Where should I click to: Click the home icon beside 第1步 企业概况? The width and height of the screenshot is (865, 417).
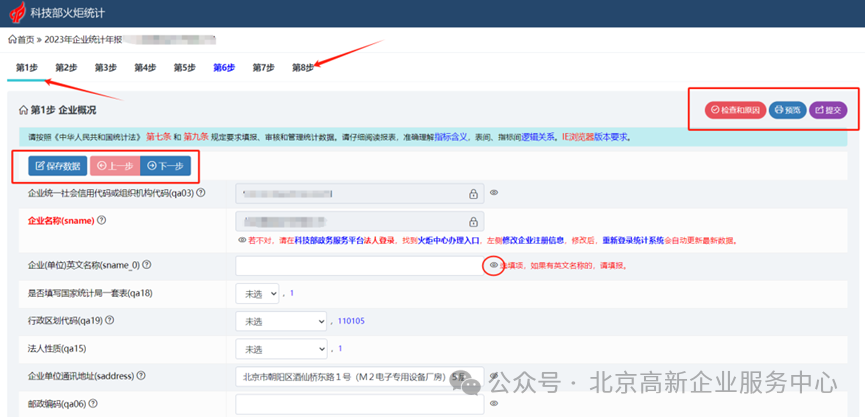(23, 110)
